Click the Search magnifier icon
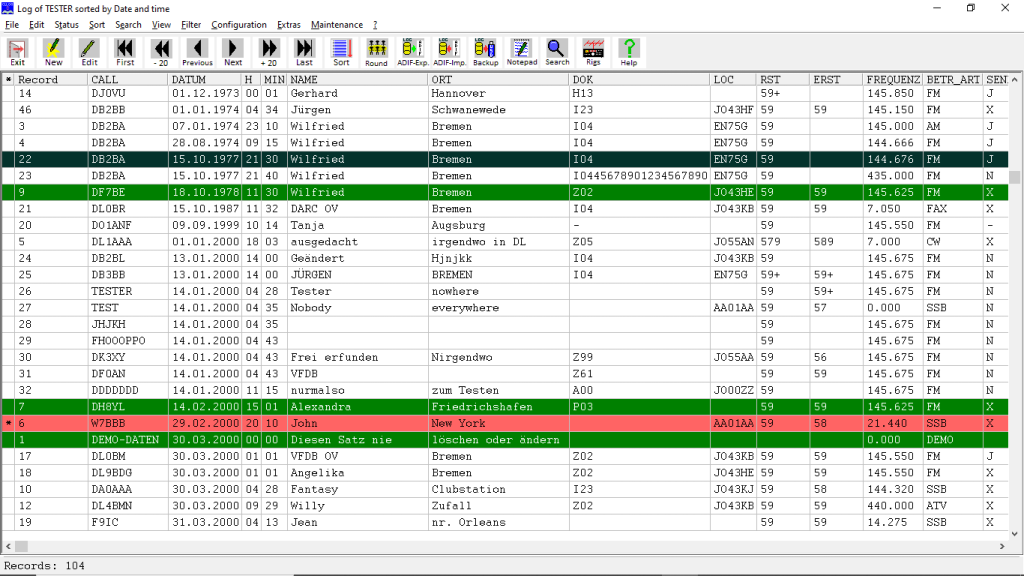The height and width of the screenshot is (576, 1024). pos(557,52)
